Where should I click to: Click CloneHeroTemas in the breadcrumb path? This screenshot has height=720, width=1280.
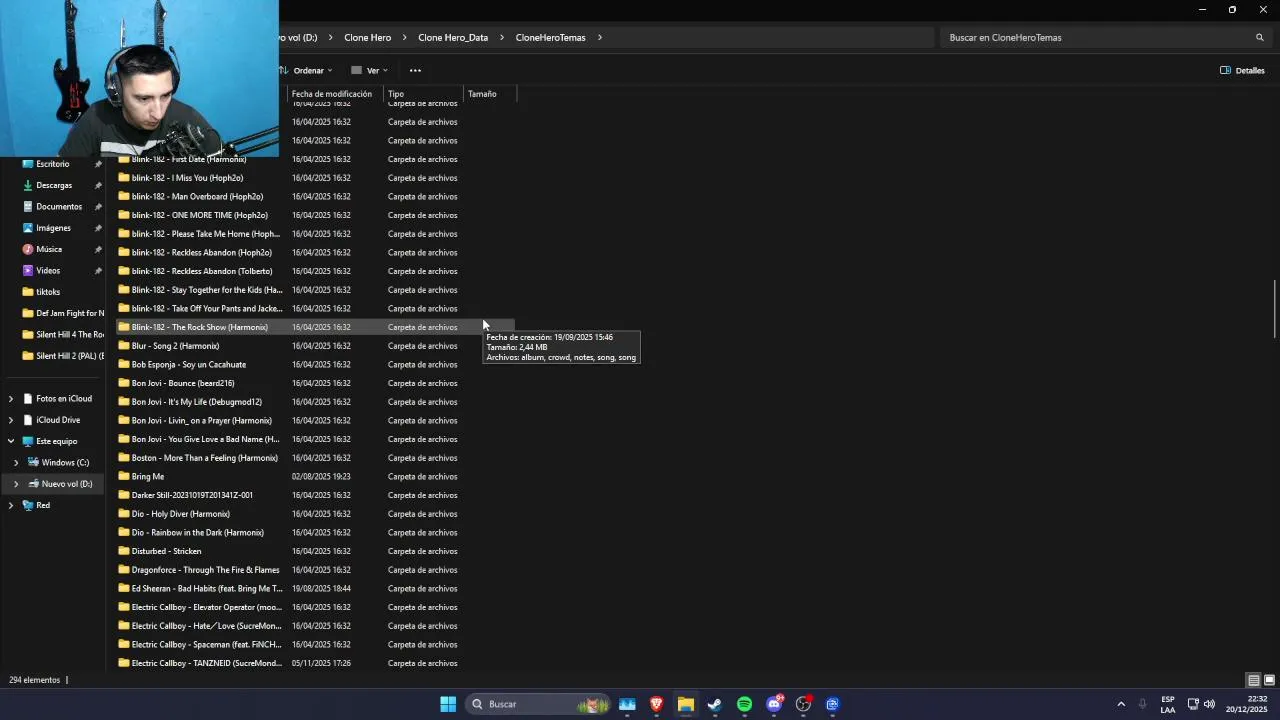pyautogui.click(x=550, y=37)
